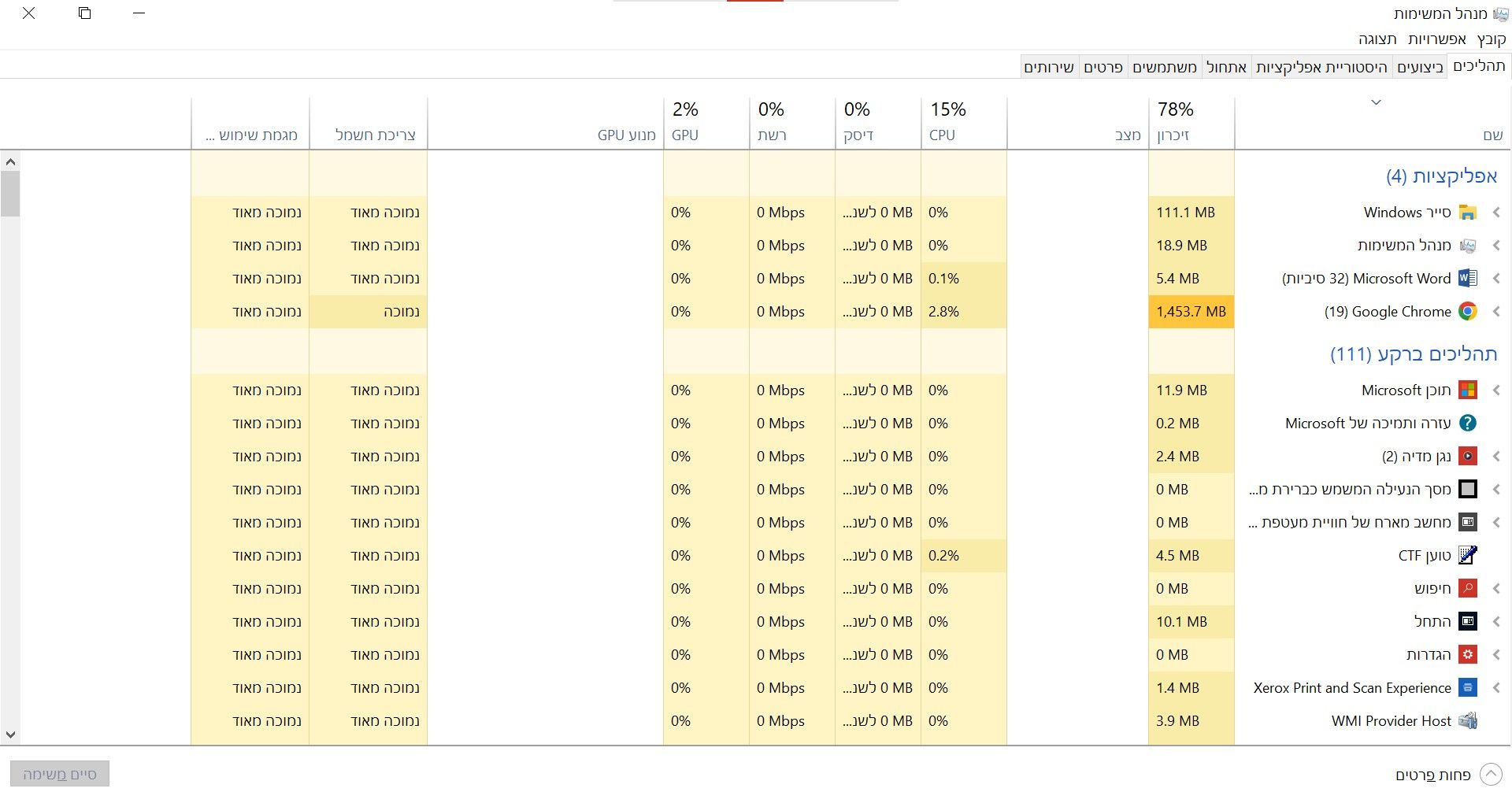This screenshot has width=1512, height=803.
Task: Switch to the שירותים (Services) tab
Action: point(1049,68)
